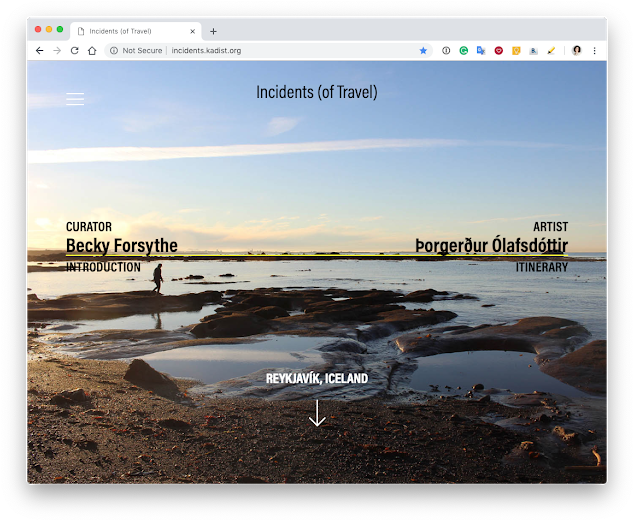Click the red close window button
The height and width of the screenshot is (520, 633).
click(38, 29)
